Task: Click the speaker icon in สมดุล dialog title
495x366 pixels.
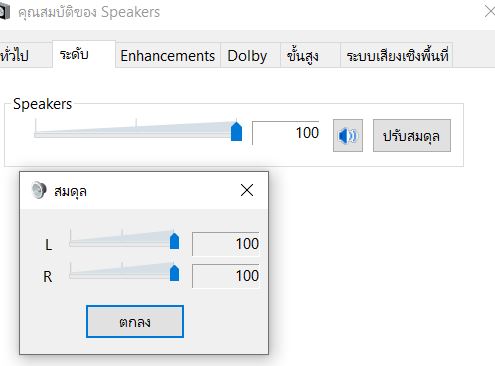Action: [x=39, y=190]
